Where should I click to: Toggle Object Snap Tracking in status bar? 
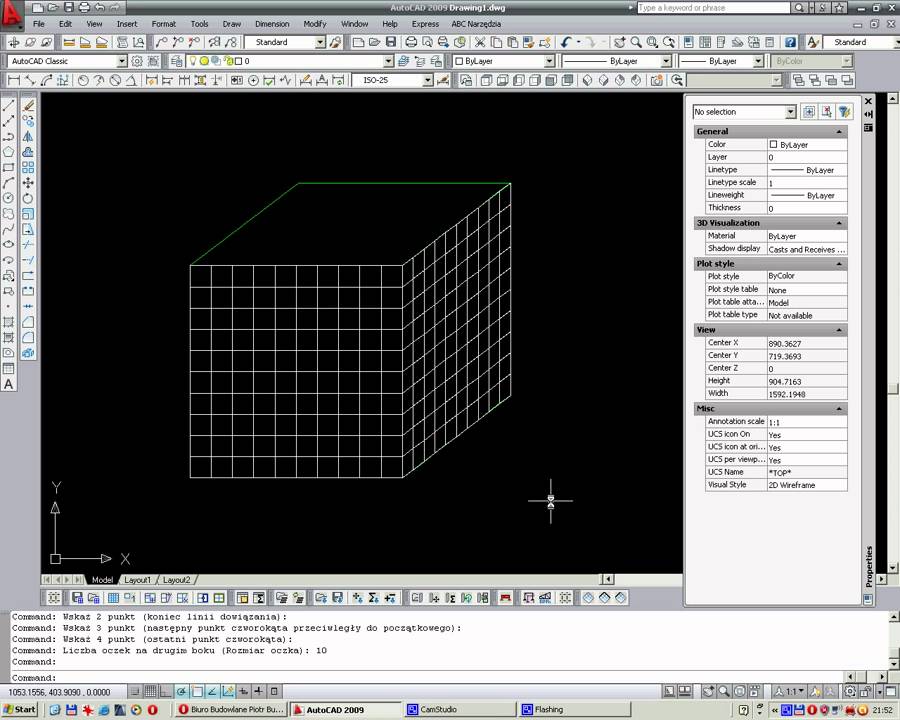coord(212,692)
